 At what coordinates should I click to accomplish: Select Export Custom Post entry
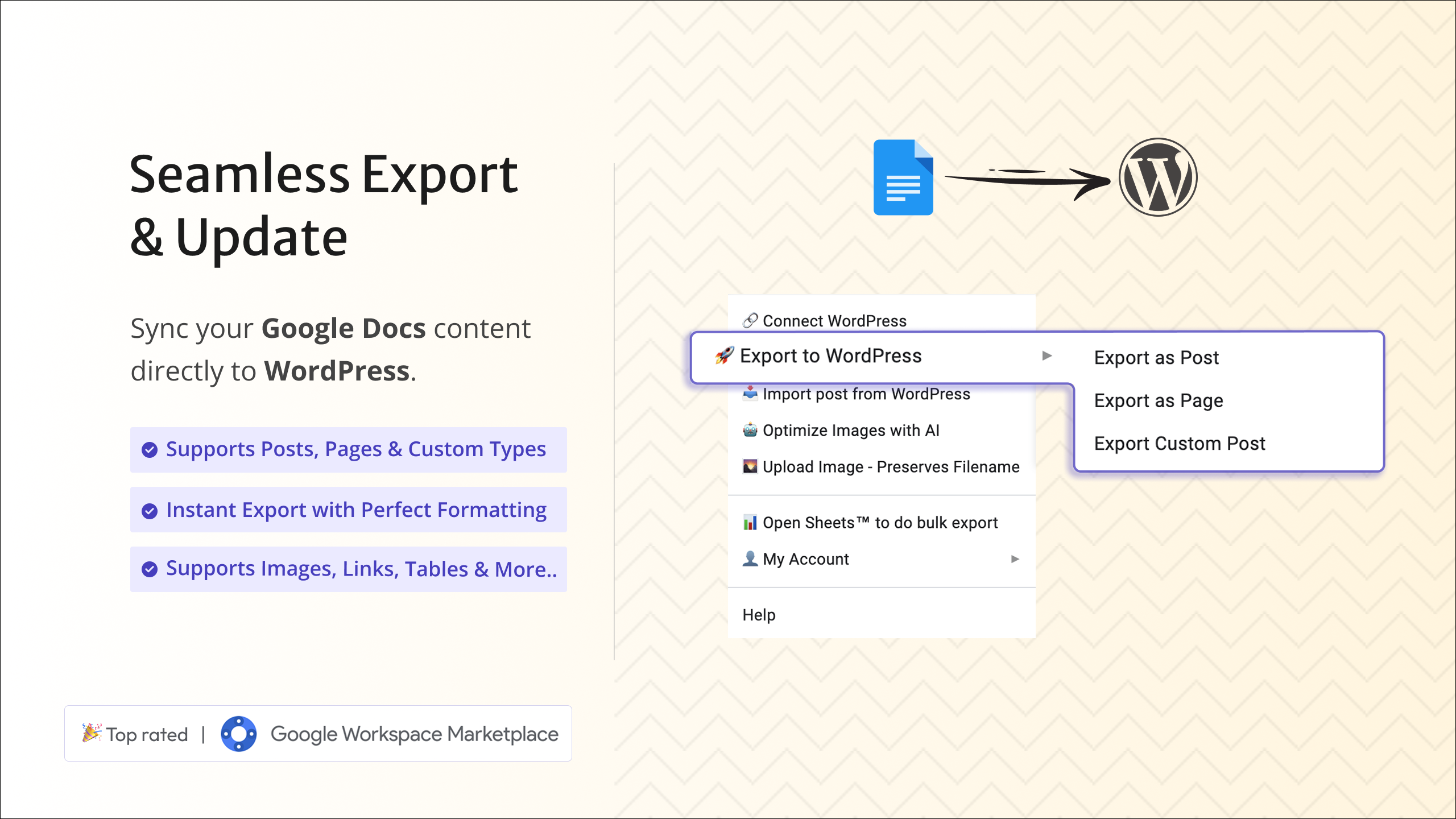pyautogui.click(x=1180, y=444)
